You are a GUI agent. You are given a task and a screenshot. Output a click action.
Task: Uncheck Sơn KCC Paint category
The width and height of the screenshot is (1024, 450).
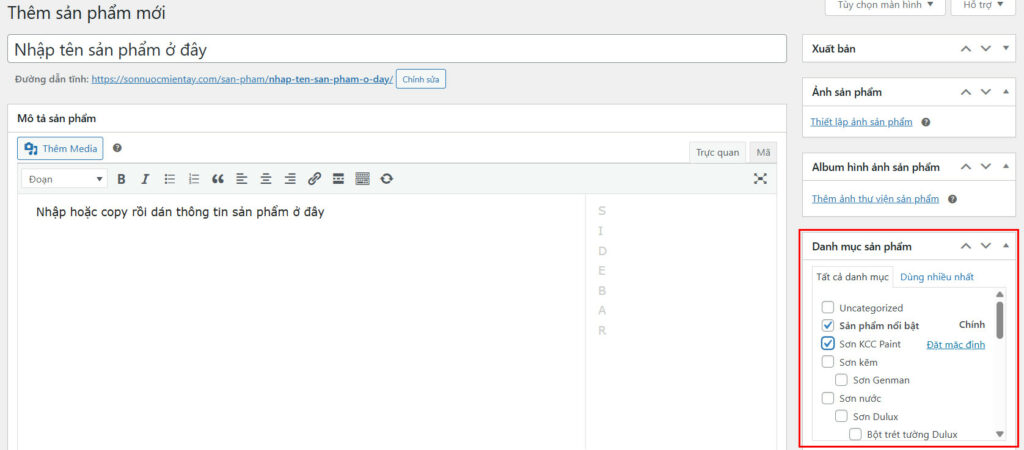pyautogui.click(x=828, y=344)
